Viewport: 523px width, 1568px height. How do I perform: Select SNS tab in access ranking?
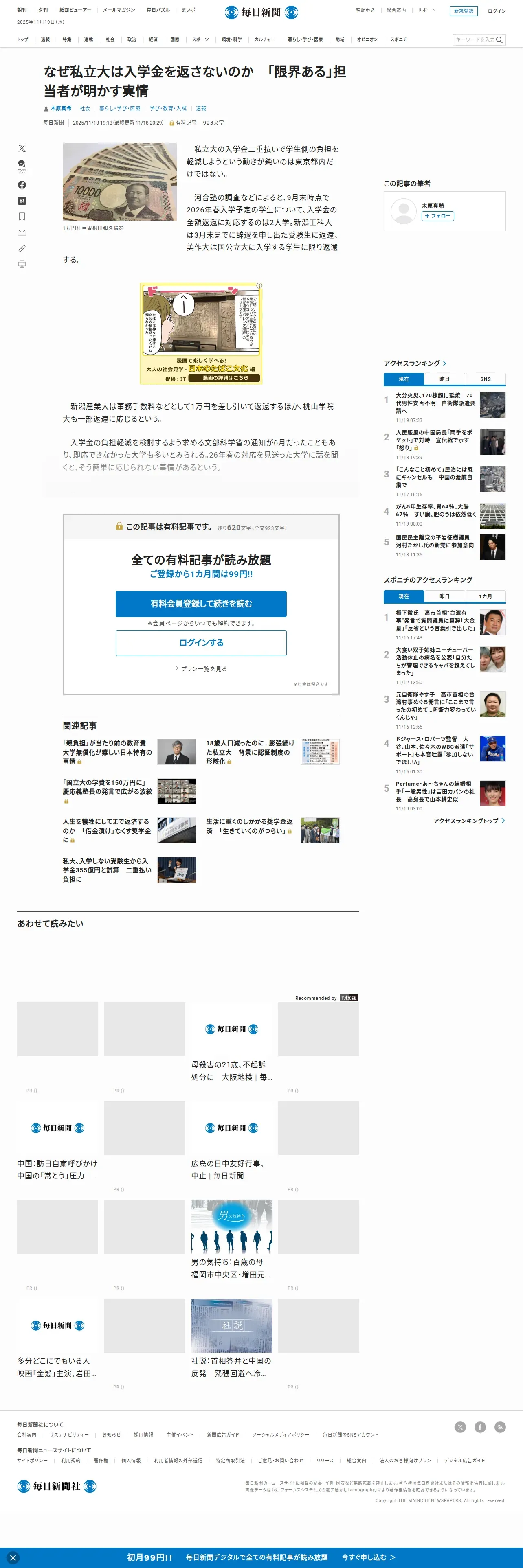click(x=485, y=379)
